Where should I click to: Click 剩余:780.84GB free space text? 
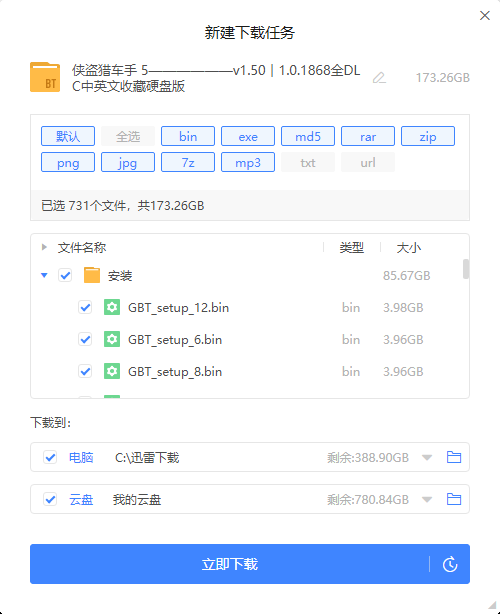coord(368,500)
